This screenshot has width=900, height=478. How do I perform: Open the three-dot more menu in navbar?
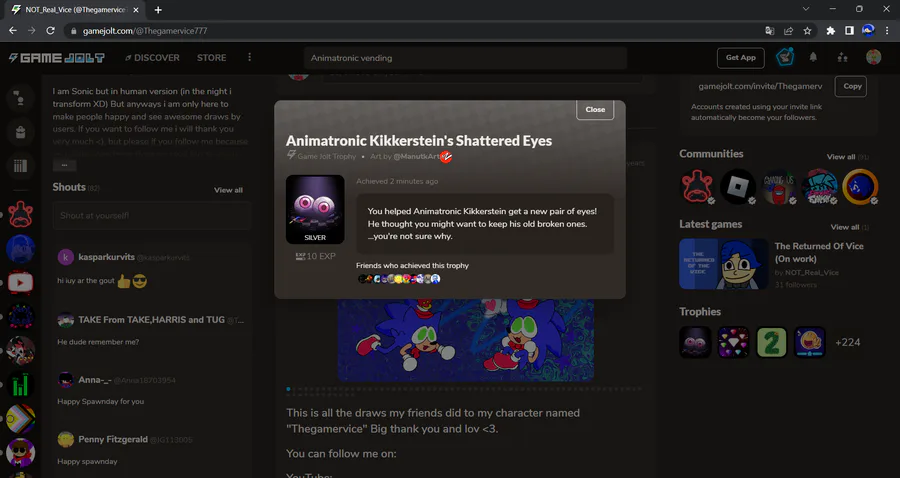point(249,57)
